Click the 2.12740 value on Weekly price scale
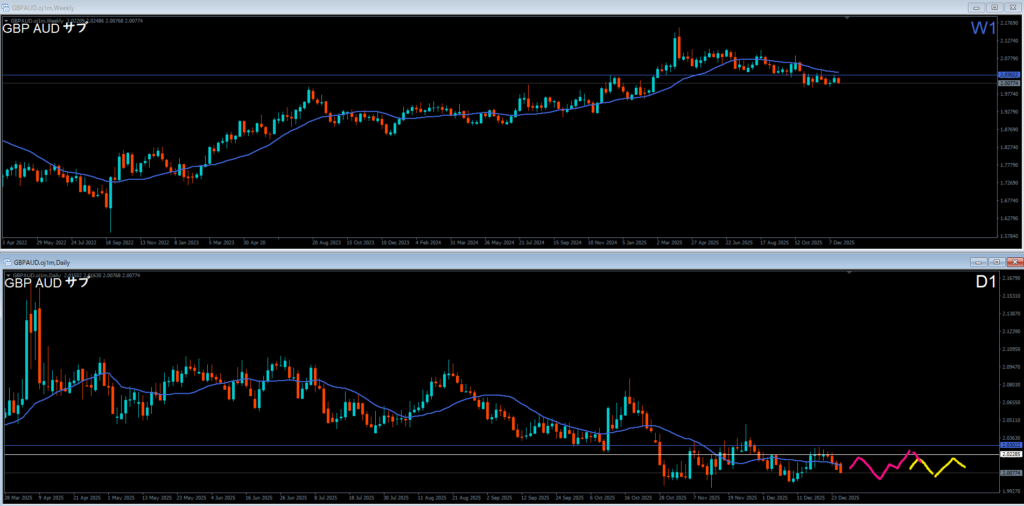This screenshot has width=1024, height=506. click(x=1010, y=40)
